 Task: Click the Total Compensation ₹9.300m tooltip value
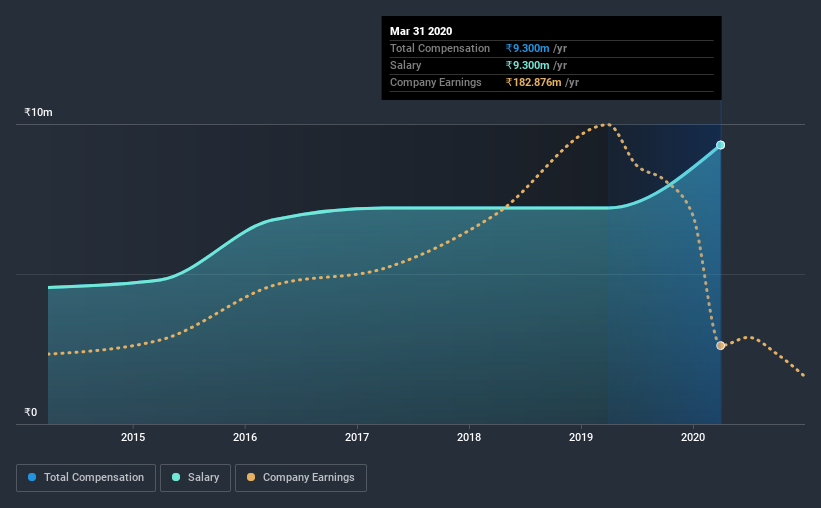(527, 48)
